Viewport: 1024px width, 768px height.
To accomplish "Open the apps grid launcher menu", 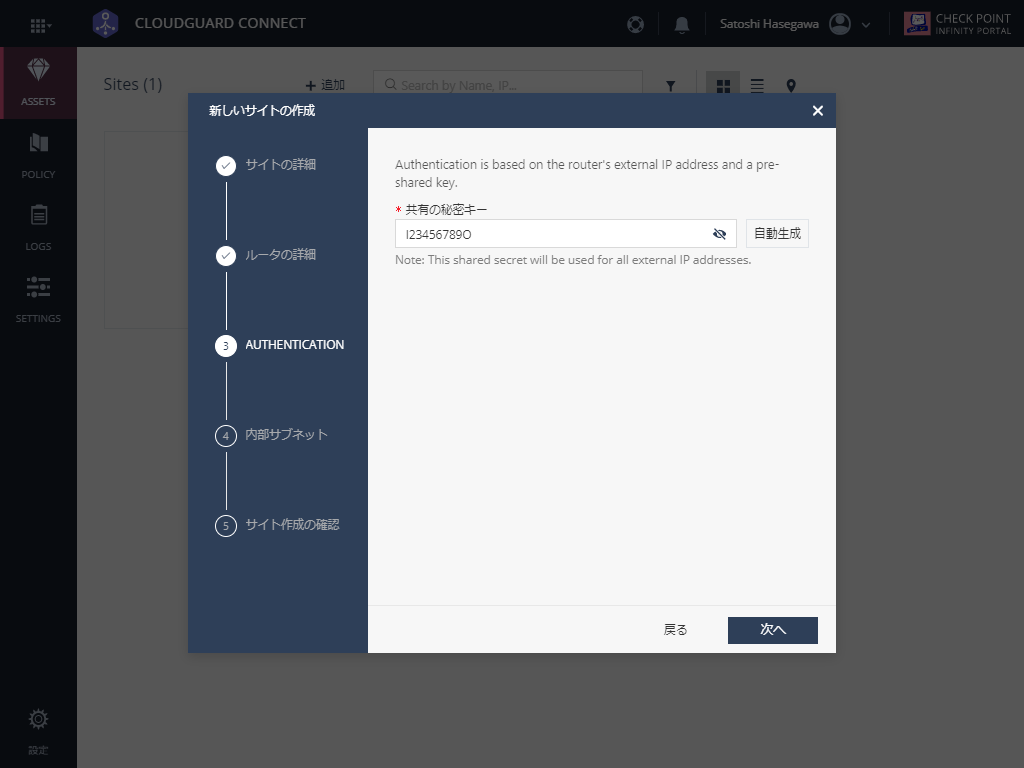I will 40,25.
